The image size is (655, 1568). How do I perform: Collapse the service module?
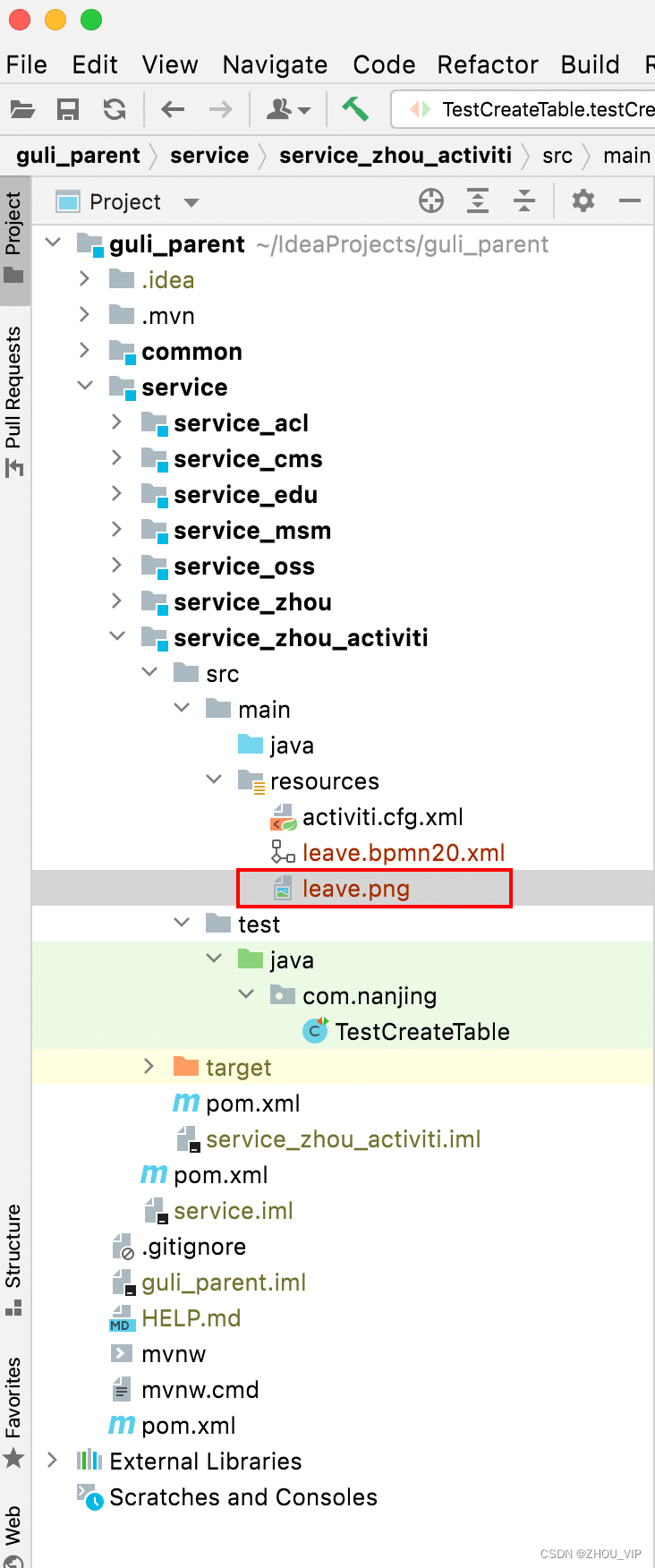pyautogui.click(x=85, y=386)
